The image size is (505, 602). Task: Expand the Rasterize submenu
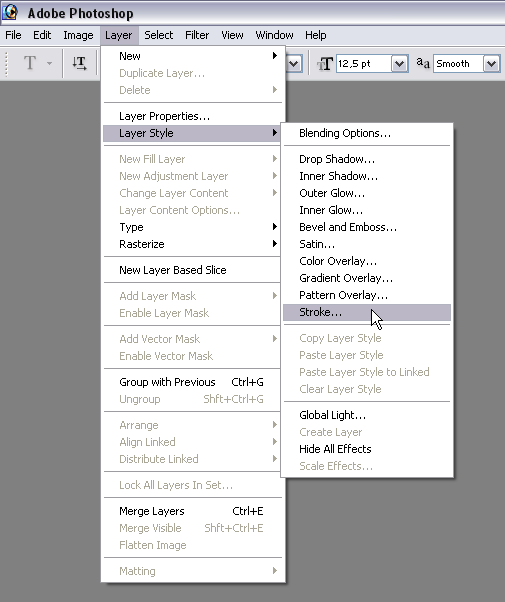pos(192,244)
